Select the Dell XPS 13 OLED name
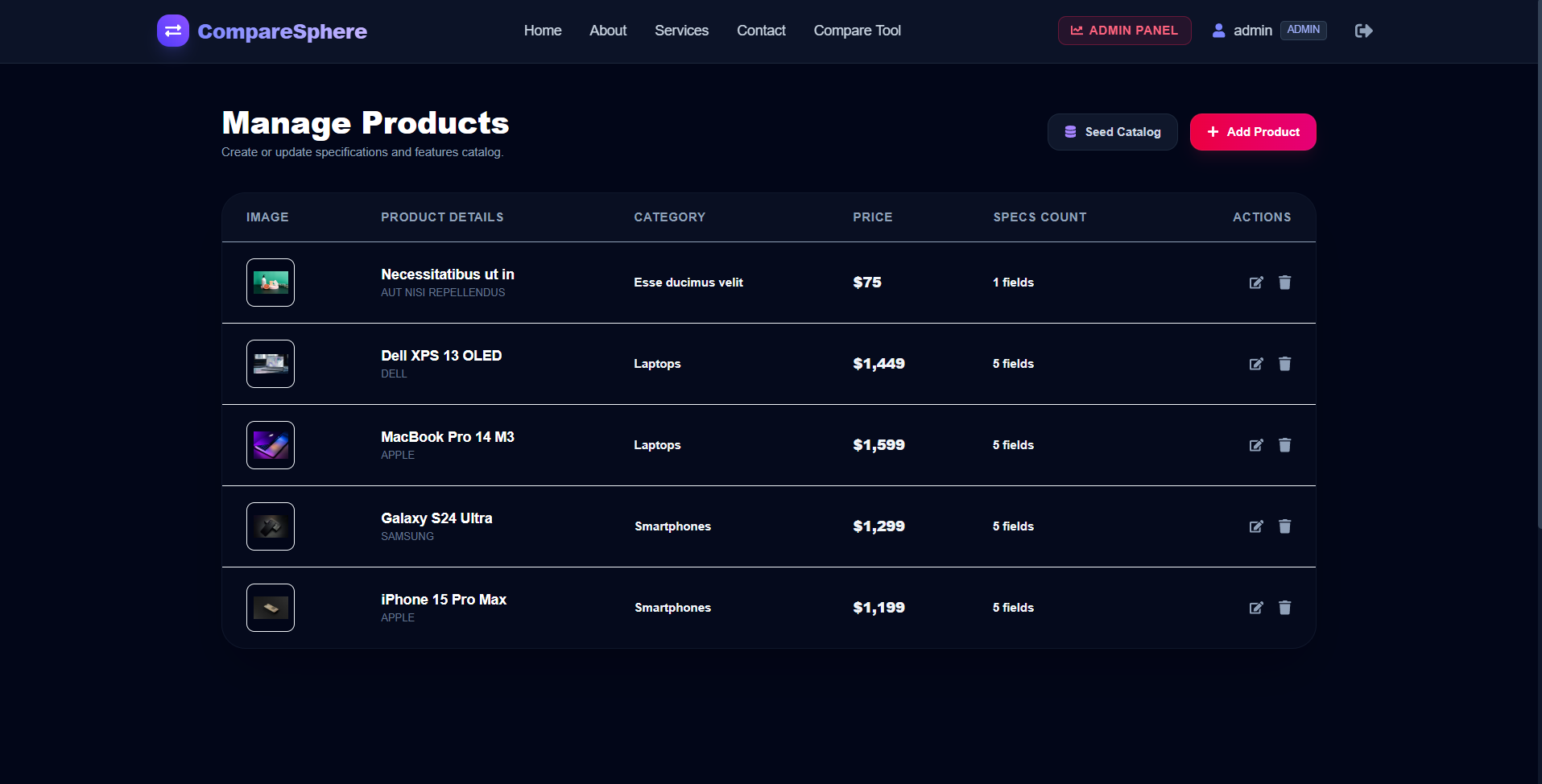This screenshot has width=1542, height=784. [x=441, y=356]
